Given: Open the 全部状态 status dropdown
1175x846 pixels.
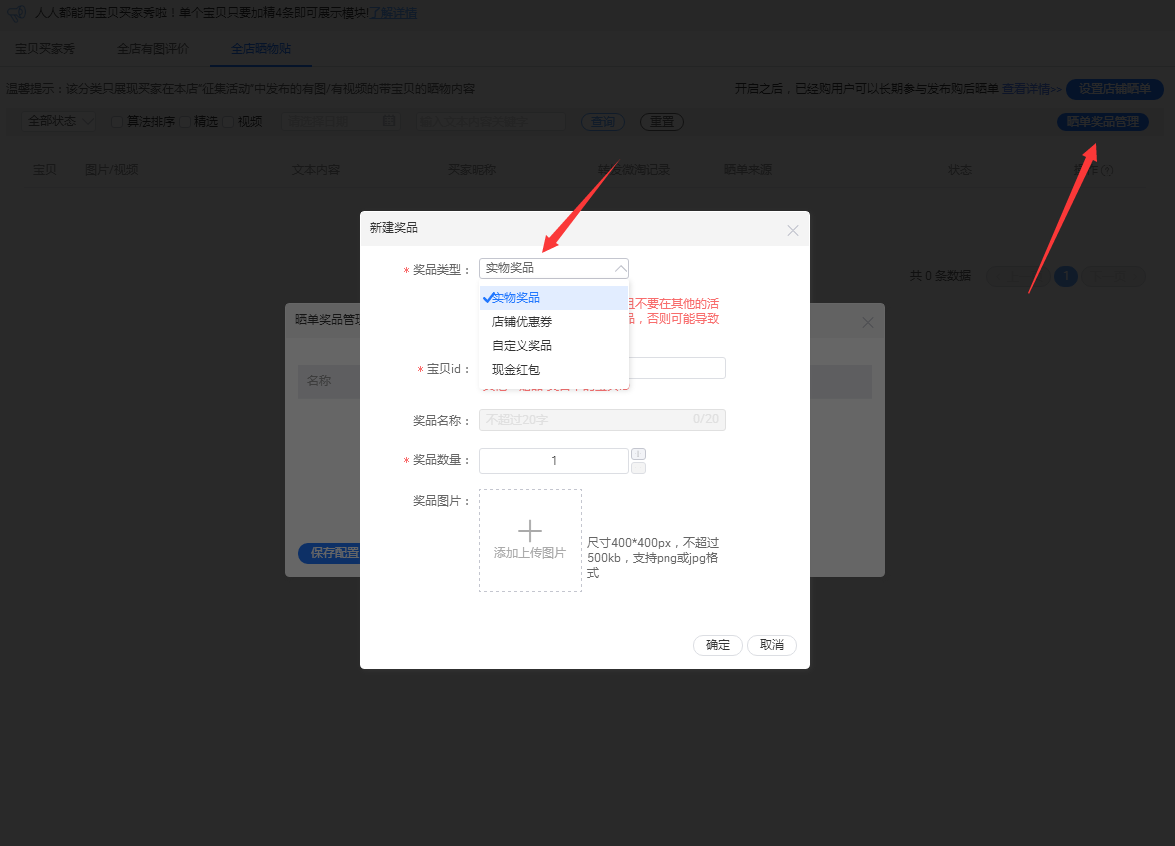Looking at the screenshot, I should tap(59, 121).
